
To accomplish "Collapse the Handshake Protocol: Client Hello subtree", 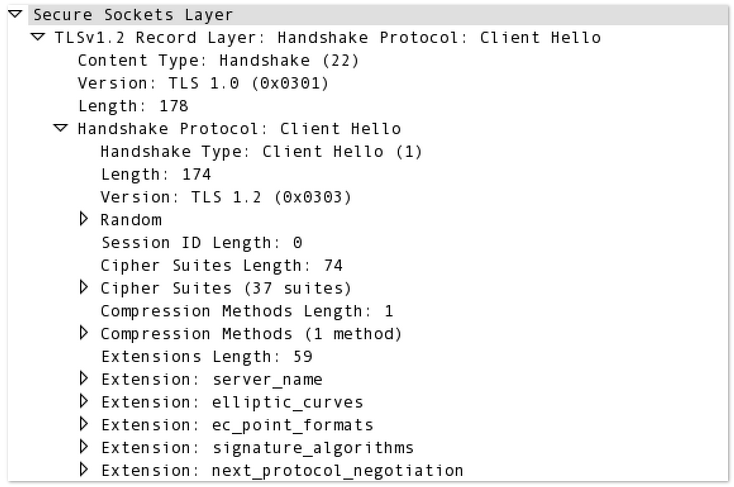I will tap(61, 129).
